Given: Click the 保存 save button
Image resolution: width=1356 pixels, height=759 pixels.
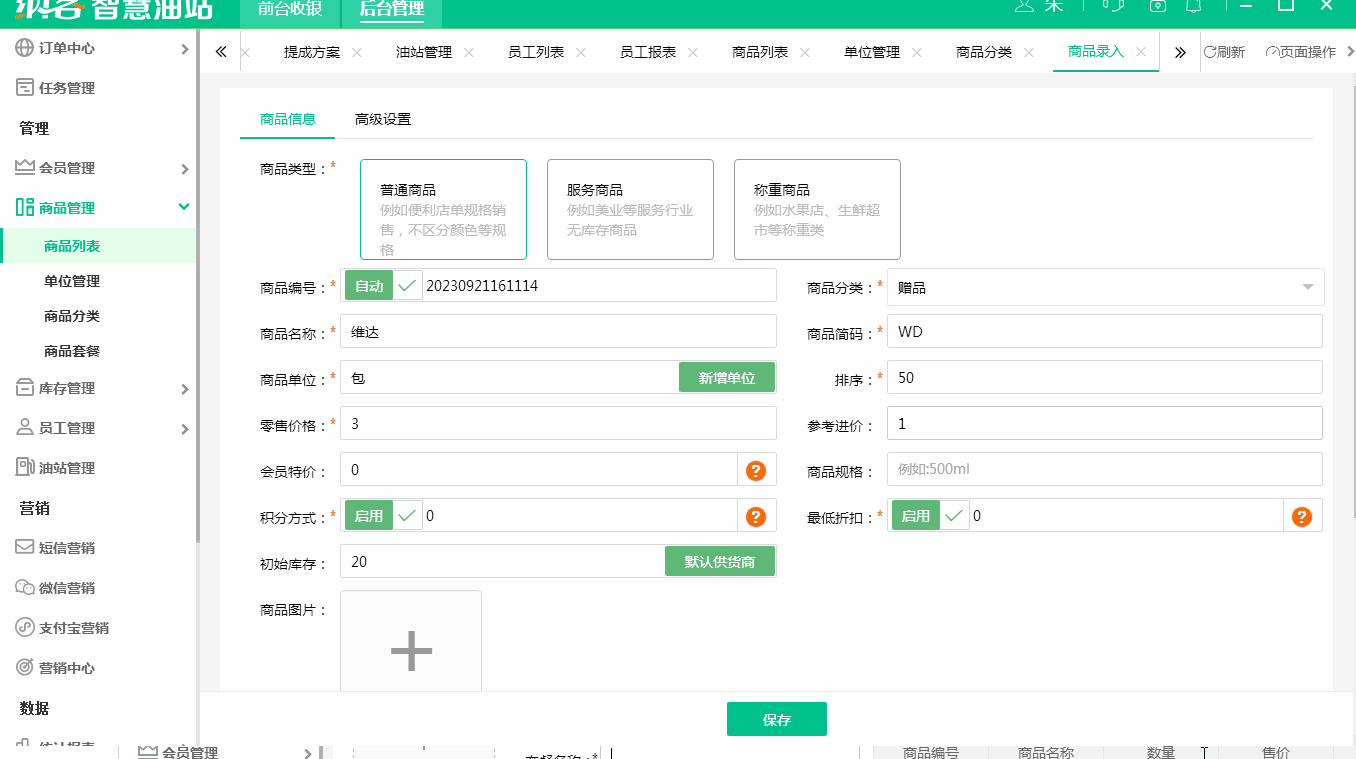Looking at the screenshot, I should pyautogui.click(x=776, y=718).
